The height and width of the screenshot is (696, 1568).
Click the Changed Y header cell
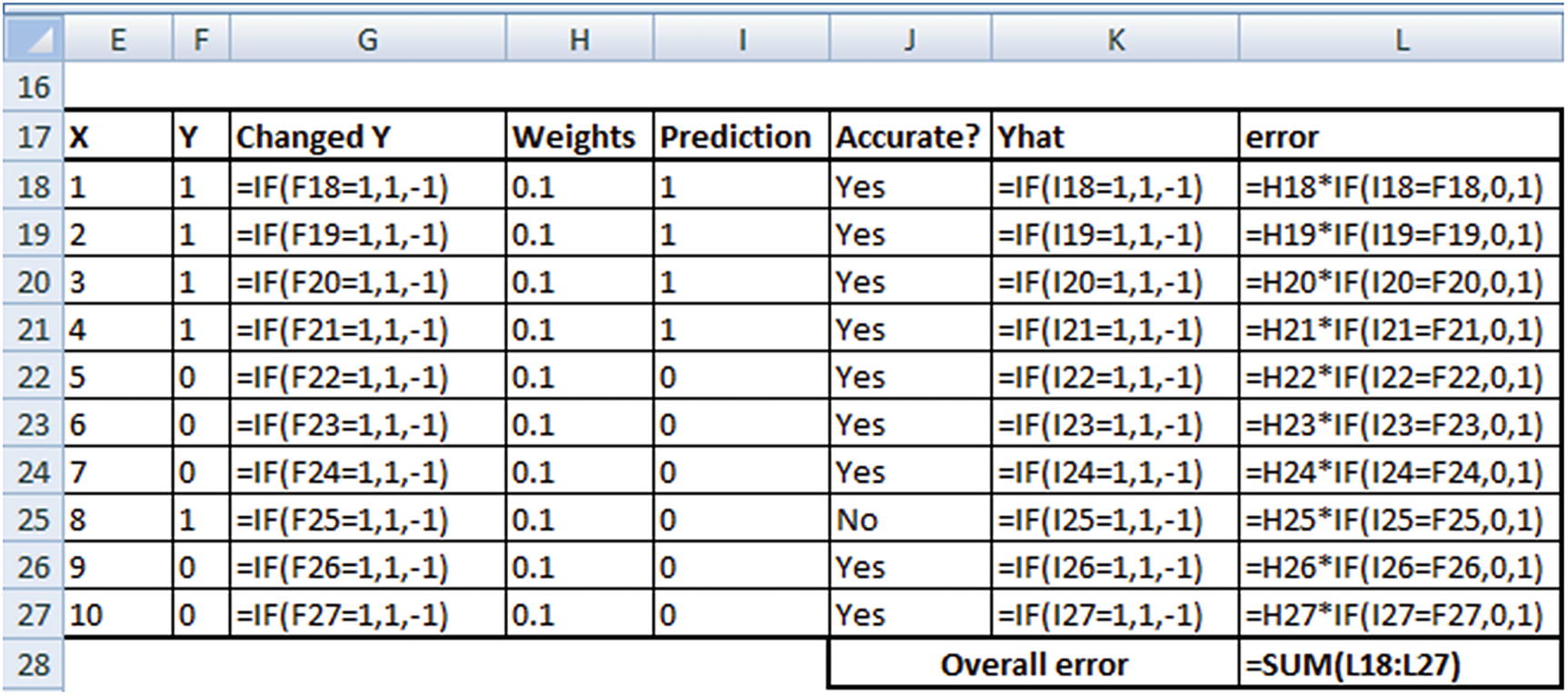(367, 137)
